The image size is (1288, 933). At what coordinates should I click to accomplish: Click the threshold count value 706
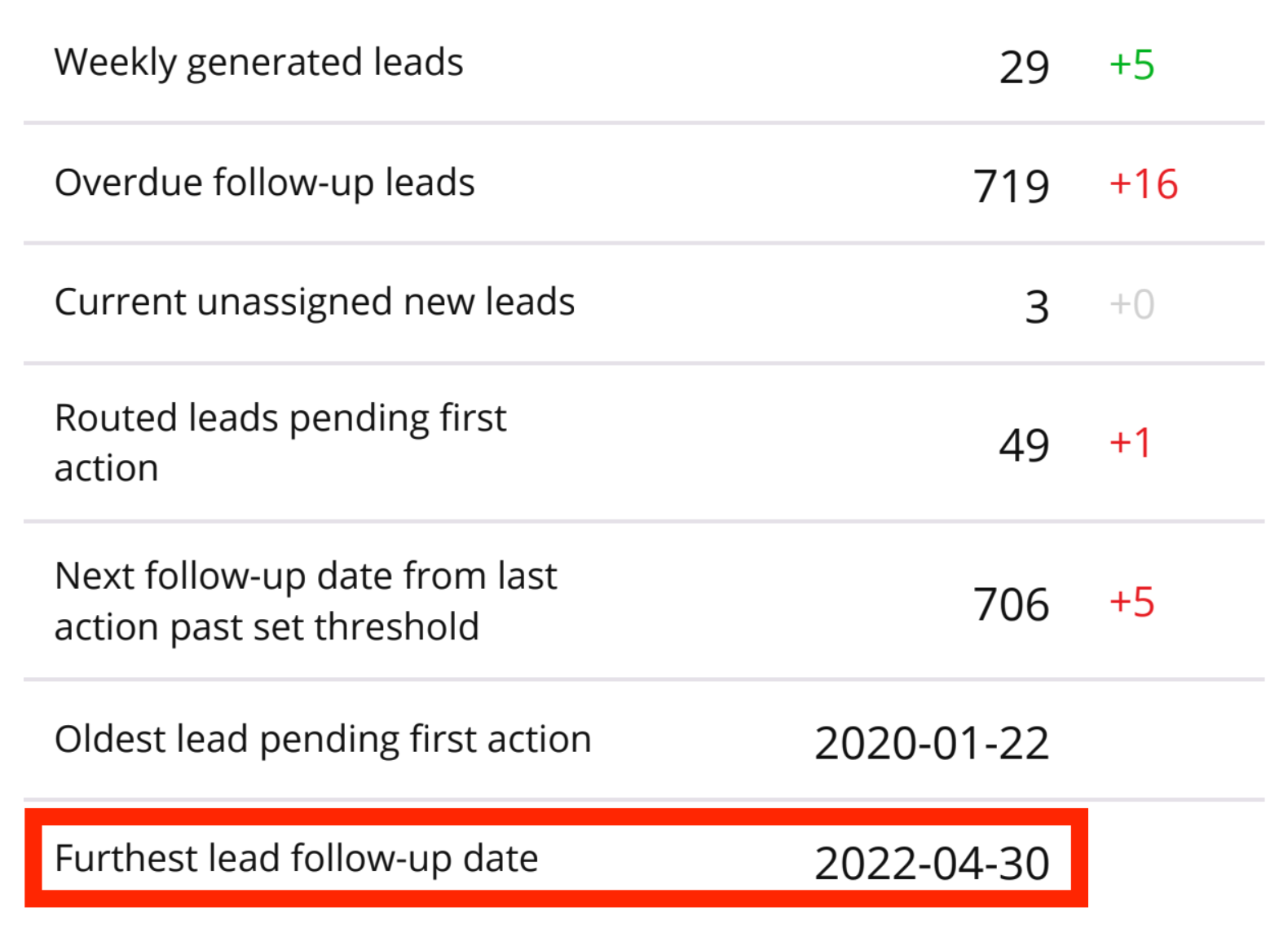point(1011,604)
